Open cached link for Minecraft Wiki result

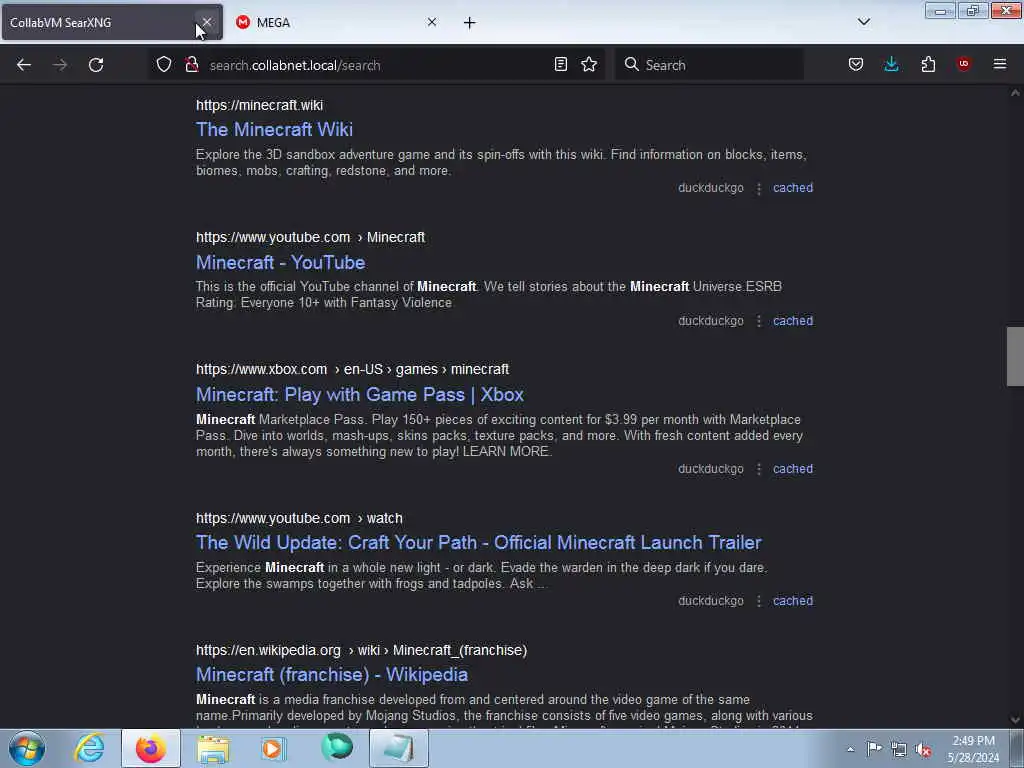pos(793,188)
